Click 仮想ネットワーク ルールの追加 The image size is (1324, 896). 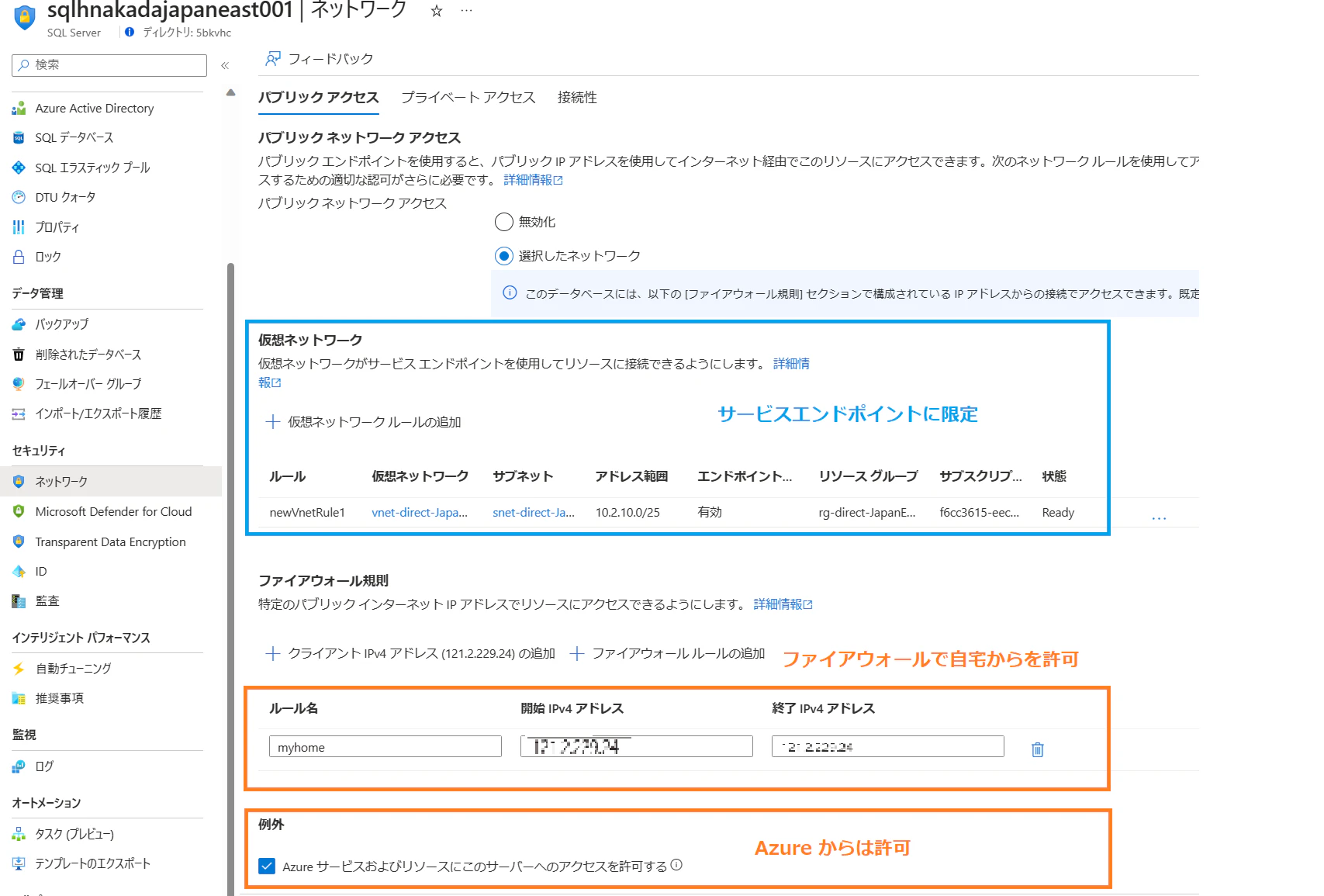tap(364, 422)
